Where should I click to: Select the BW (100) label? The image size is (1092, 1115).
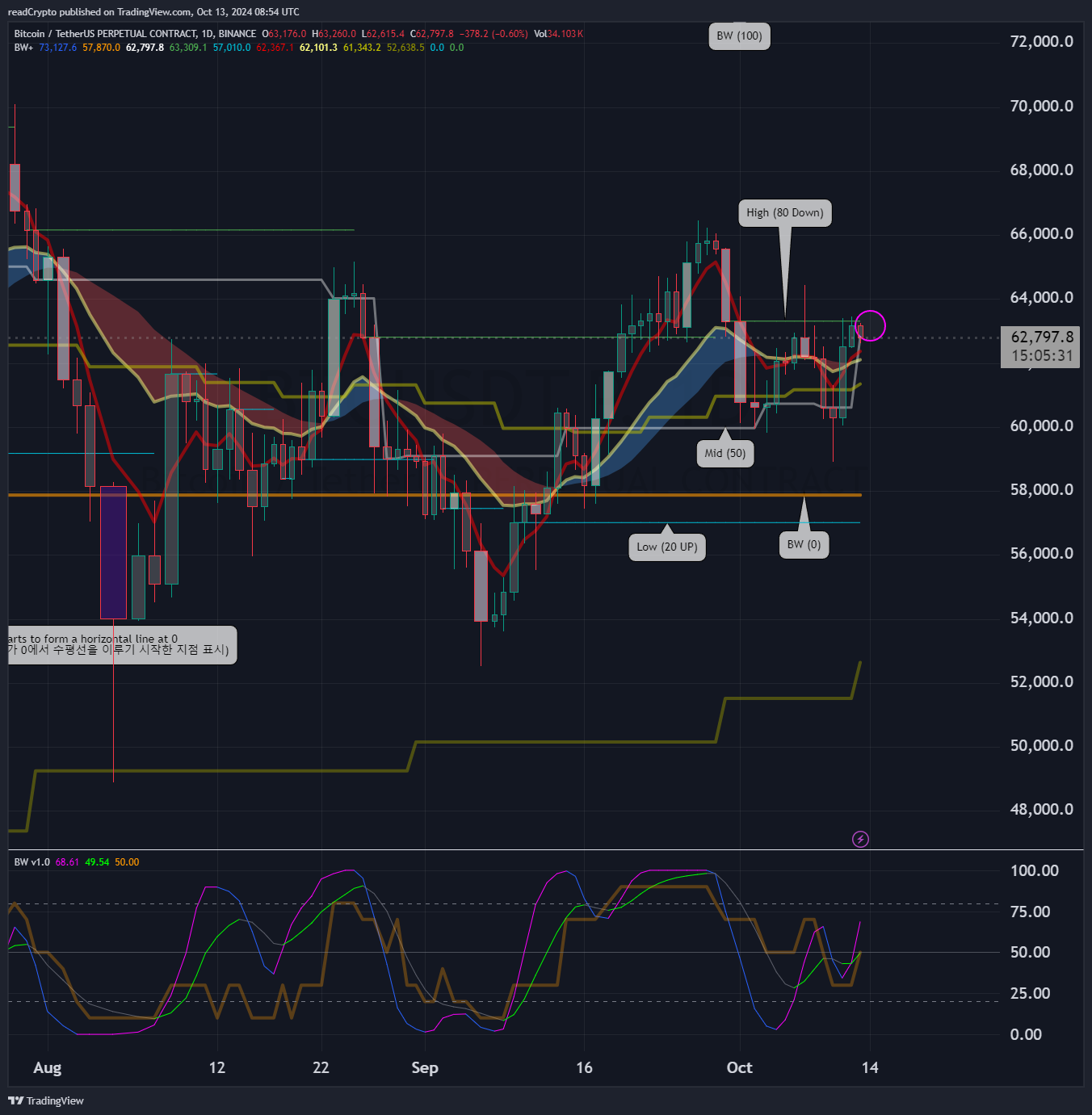click(x=739, y=36)
